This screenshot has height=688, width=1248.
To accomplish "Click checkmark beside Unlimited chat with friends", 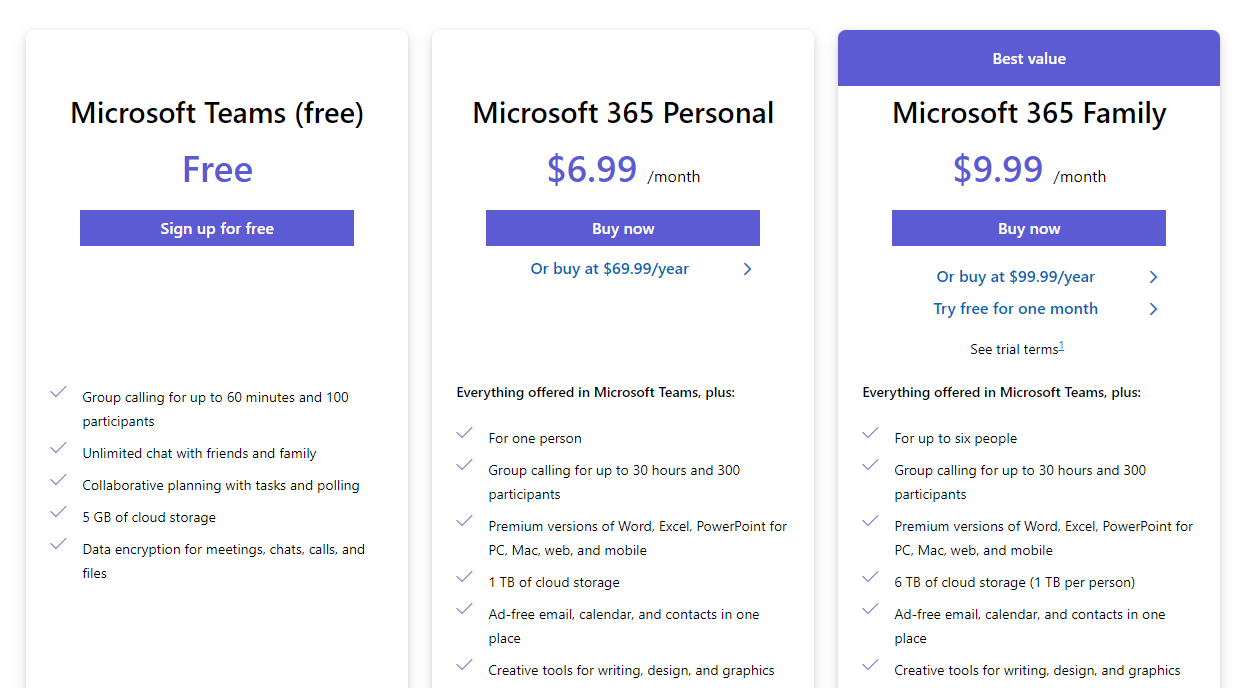I will (x=59, y=449).
